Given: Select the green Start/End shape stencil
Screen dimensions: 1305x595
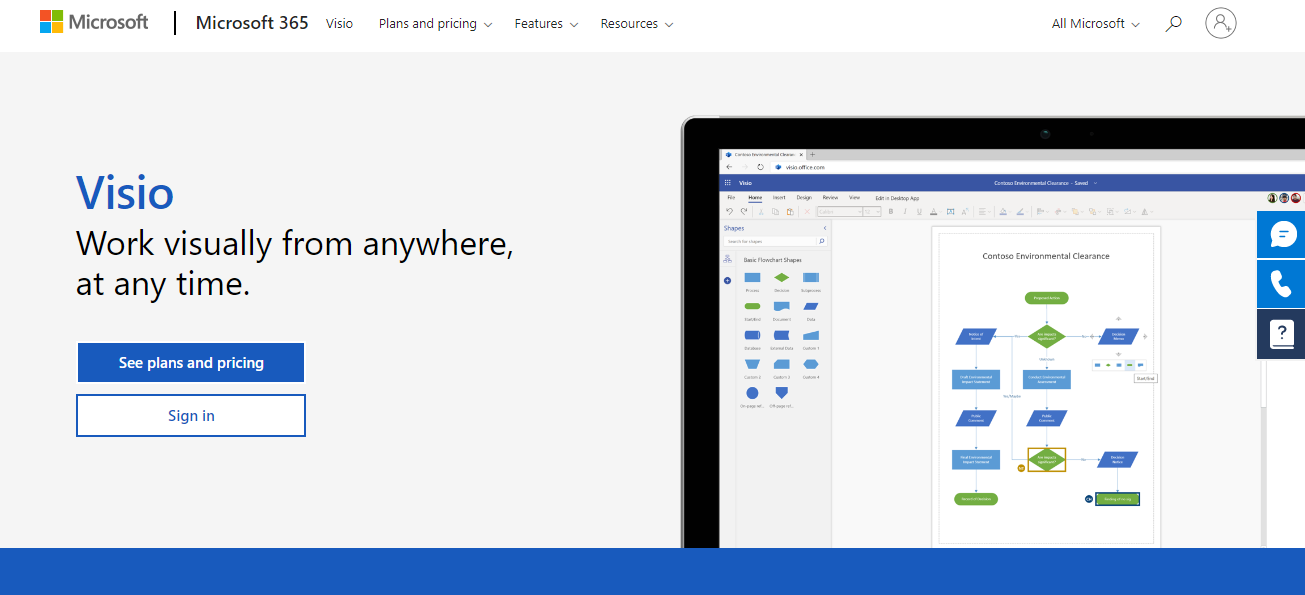Looking at the screenshot, I should tap(752, 306).
